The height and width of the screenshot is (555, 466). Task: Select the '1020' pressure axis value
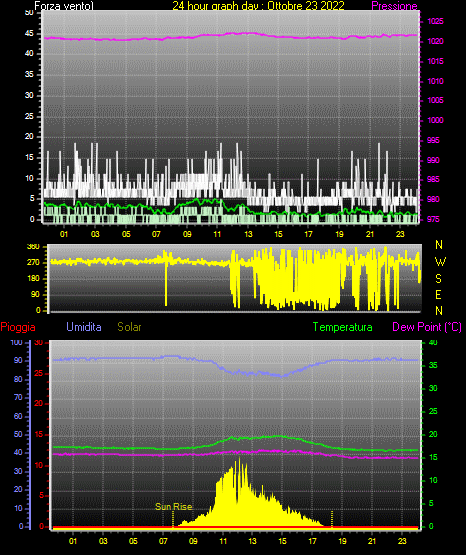coord(435,41)
